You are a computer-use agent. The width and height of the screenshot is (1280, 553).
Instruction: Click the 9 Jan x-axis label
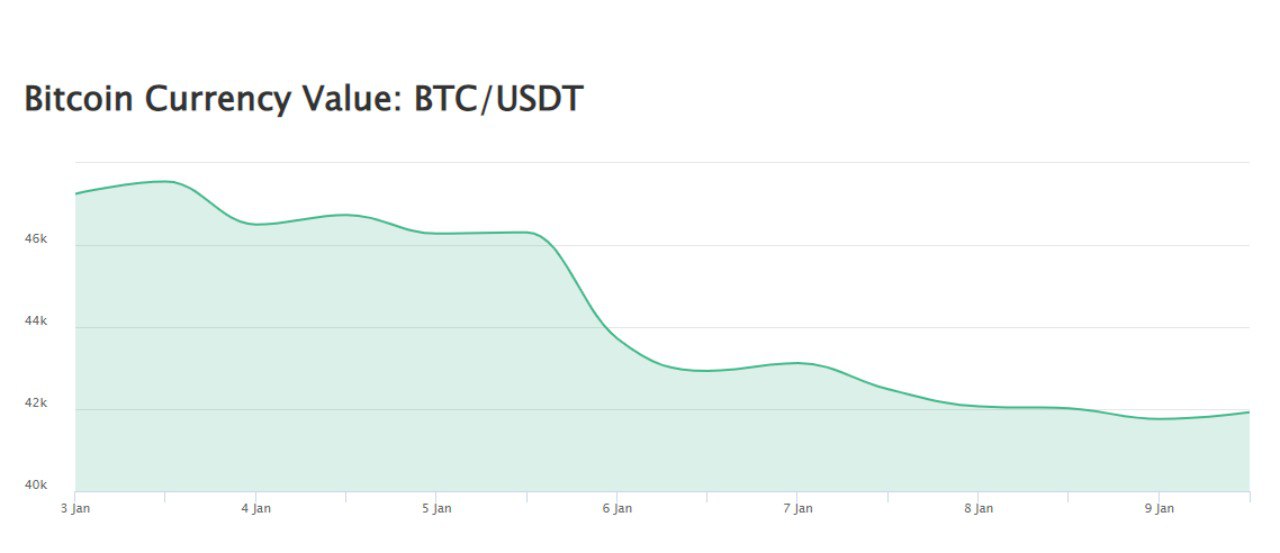click(1159, 509)
